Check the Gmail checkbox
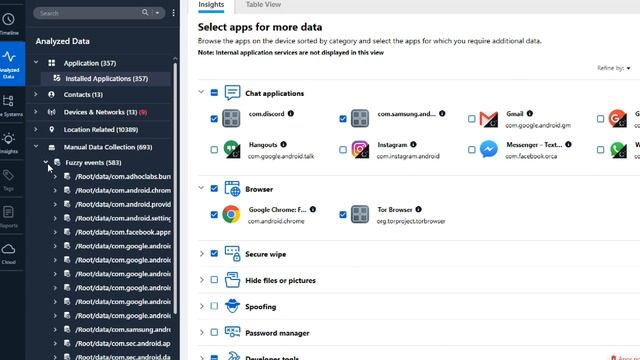This screenshot has height=360, width=640. coord(471,119)
